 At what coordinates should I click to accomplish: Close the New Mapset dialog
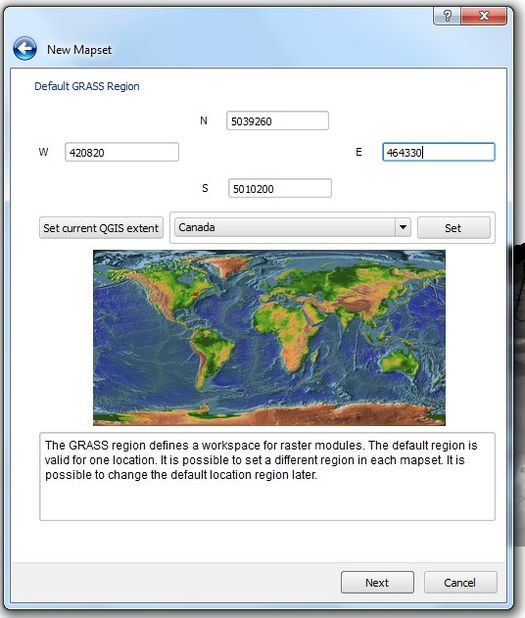484,16
